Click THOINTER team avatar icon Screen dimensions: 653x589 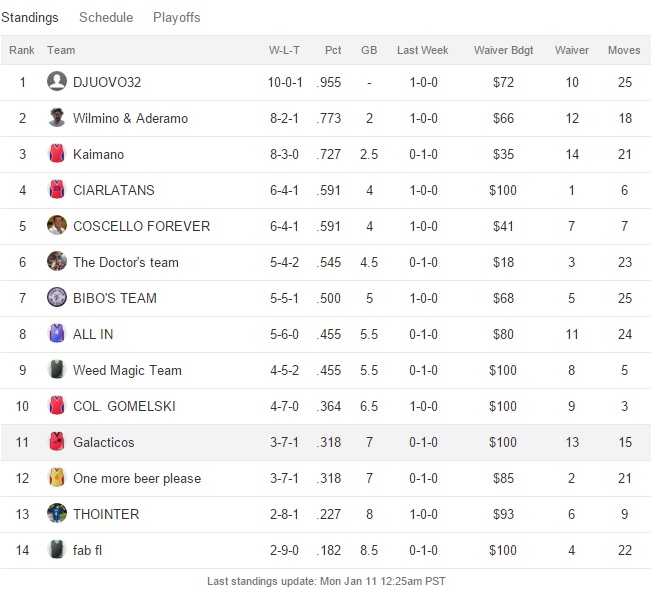[57, 514]
